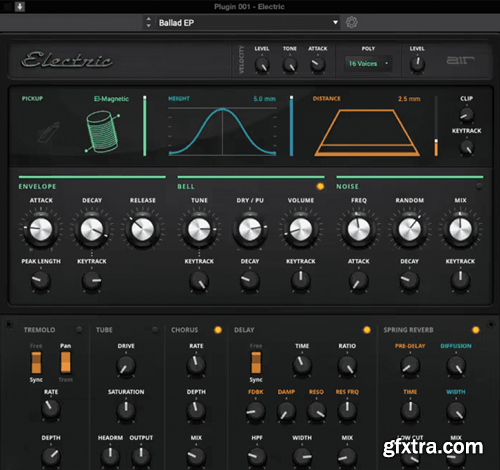Click the pickup Keytrack knob
The width and height of the screenshot is (500, 470).
[467, 147]
